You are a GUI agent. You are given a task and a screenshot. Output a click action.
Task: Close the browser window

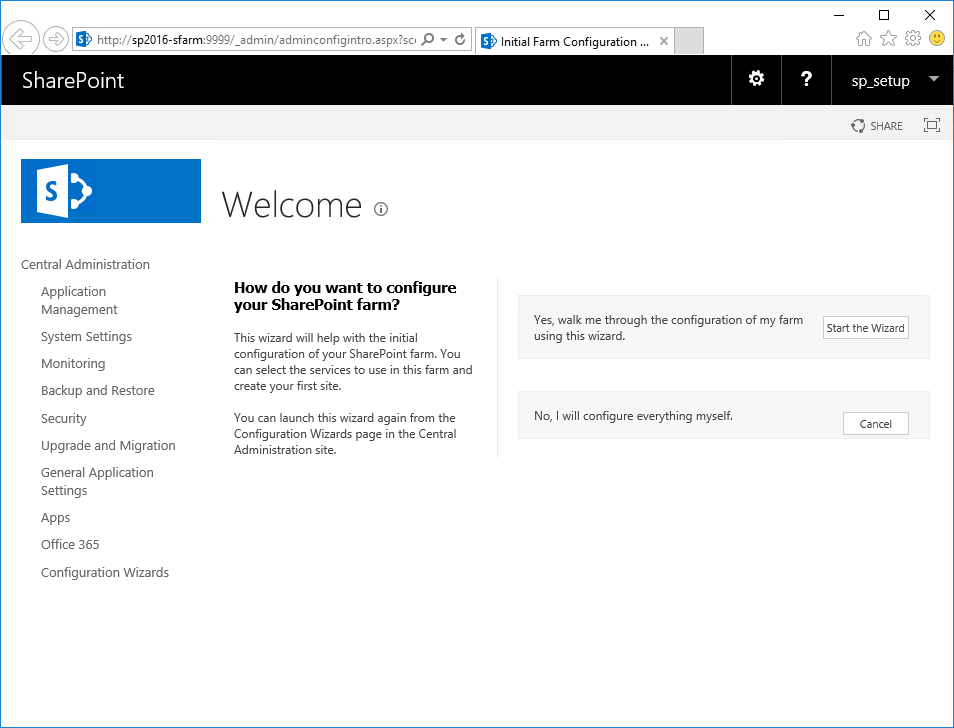(930, 15)
